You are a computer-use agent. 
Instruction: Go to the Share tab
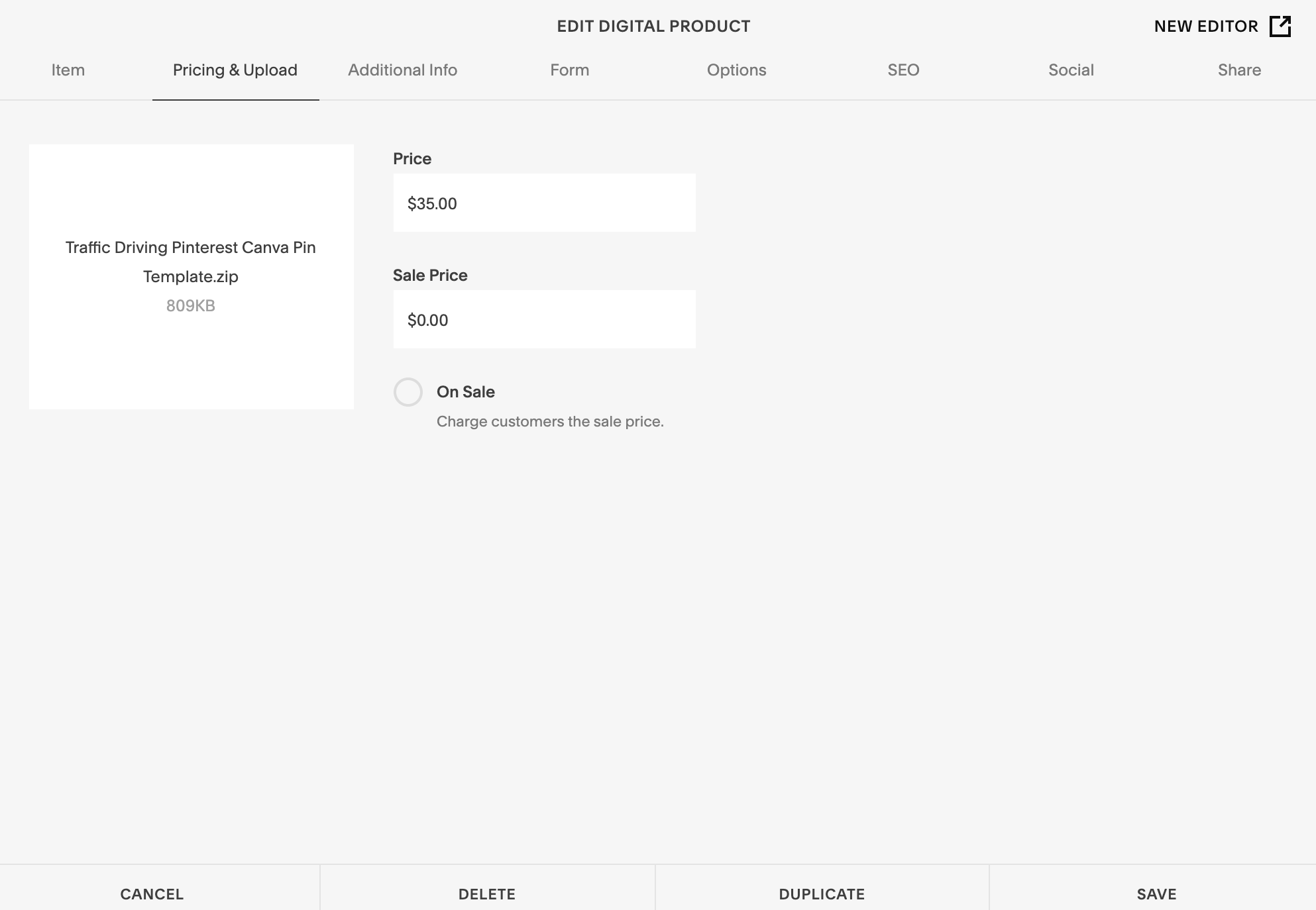point(1239,70)
